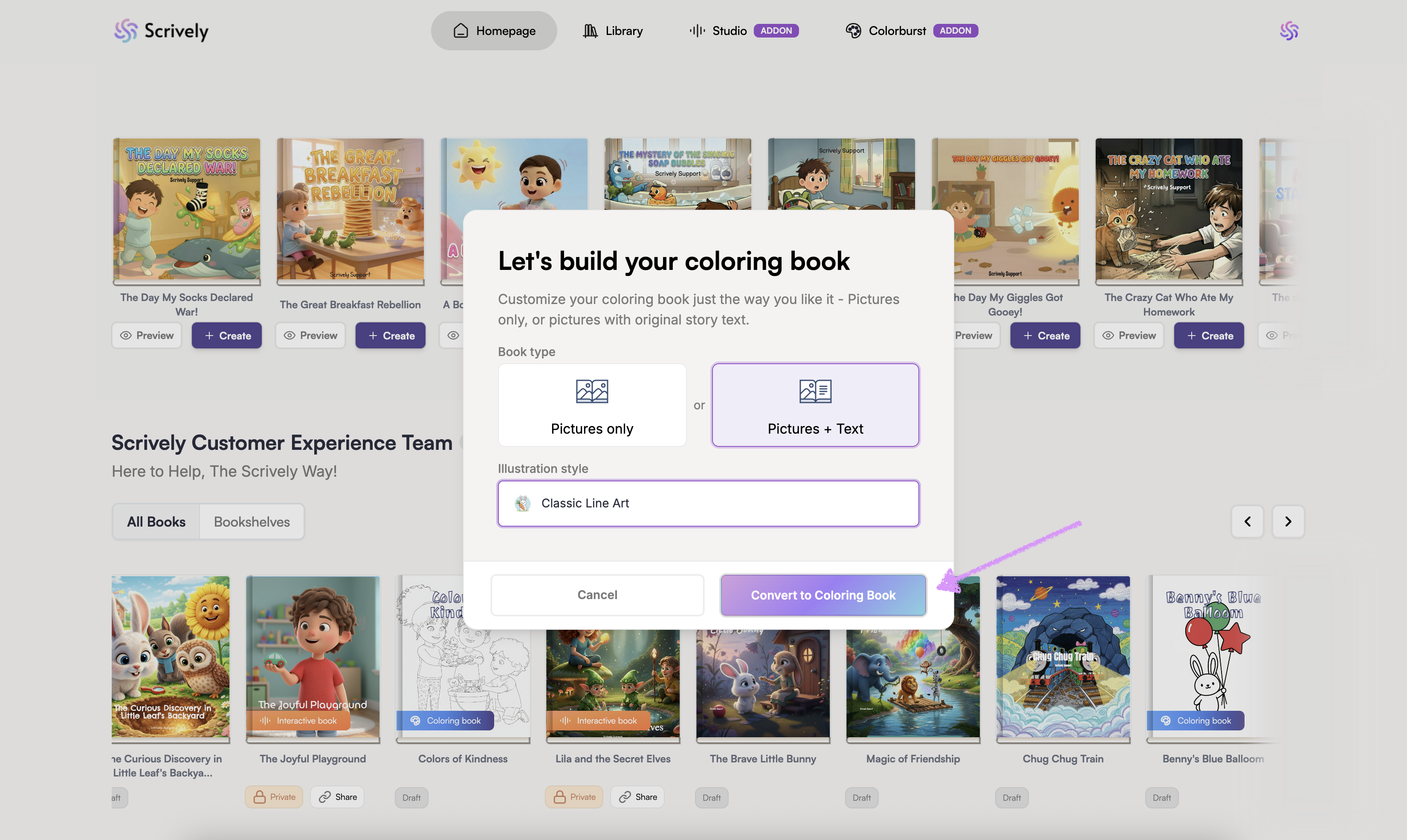Click the Scrively logo icon top-left
Image resolution: width=1407 pixels, height=840 pixels.
pos(126,31)
